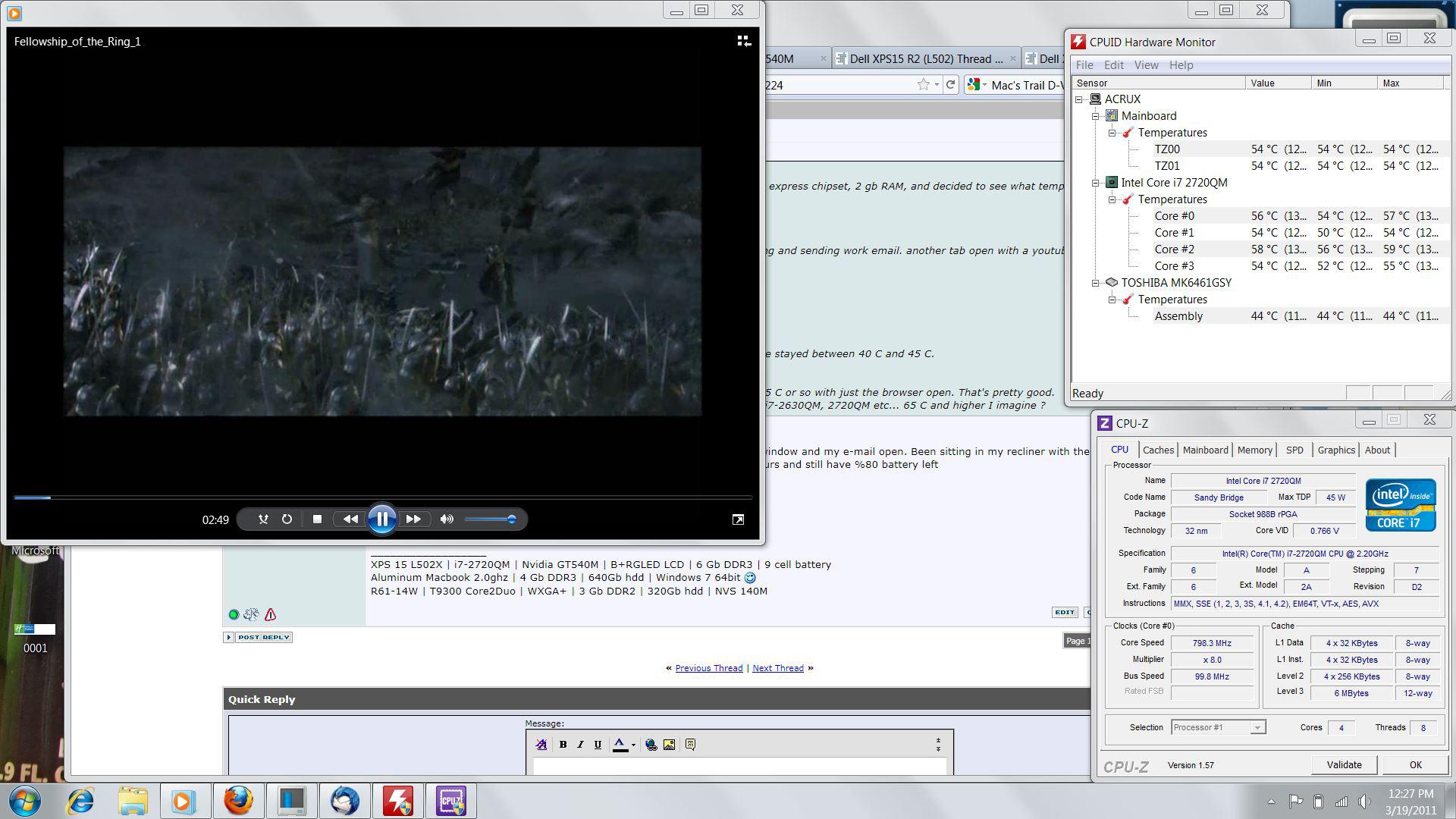Collapse the ACRUX root tree node
Screen dimensions: 1456x819
[x=1079, y=99]
